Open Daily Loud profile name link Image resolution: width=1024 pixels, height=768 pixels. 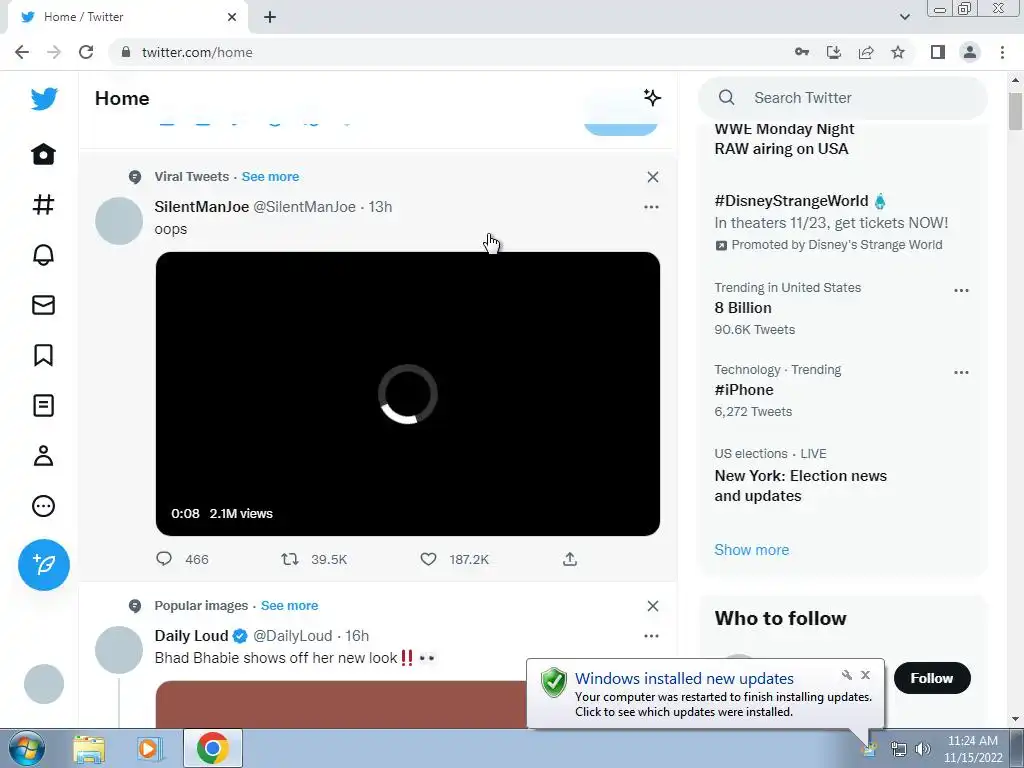(x=191, y=636)
